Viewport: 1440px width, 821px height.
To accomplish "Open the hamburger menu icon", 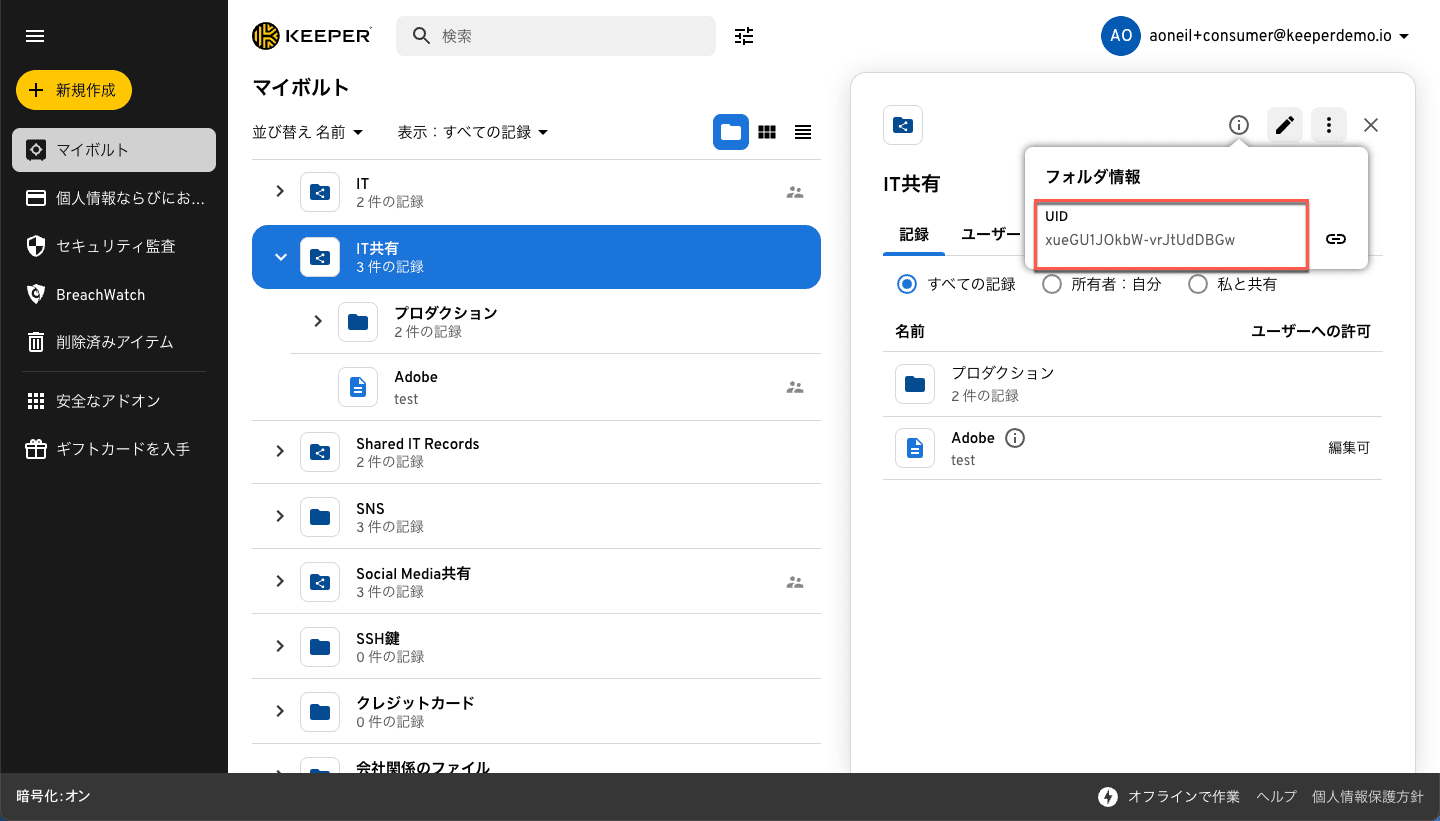I will [x=35, y=36].
